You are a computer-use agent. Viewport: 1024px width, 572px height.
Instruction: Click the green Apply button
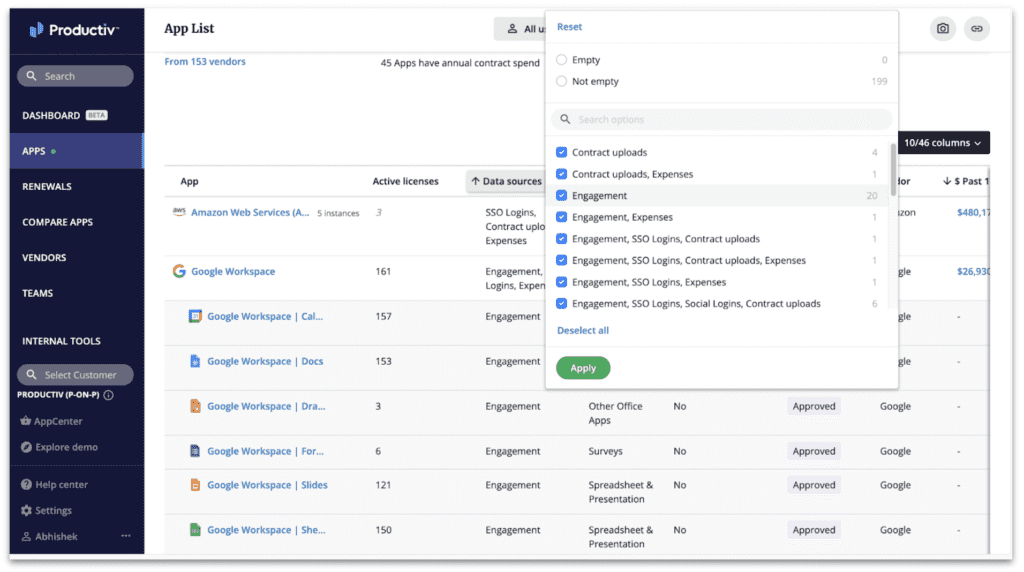[x=583, y=368]
